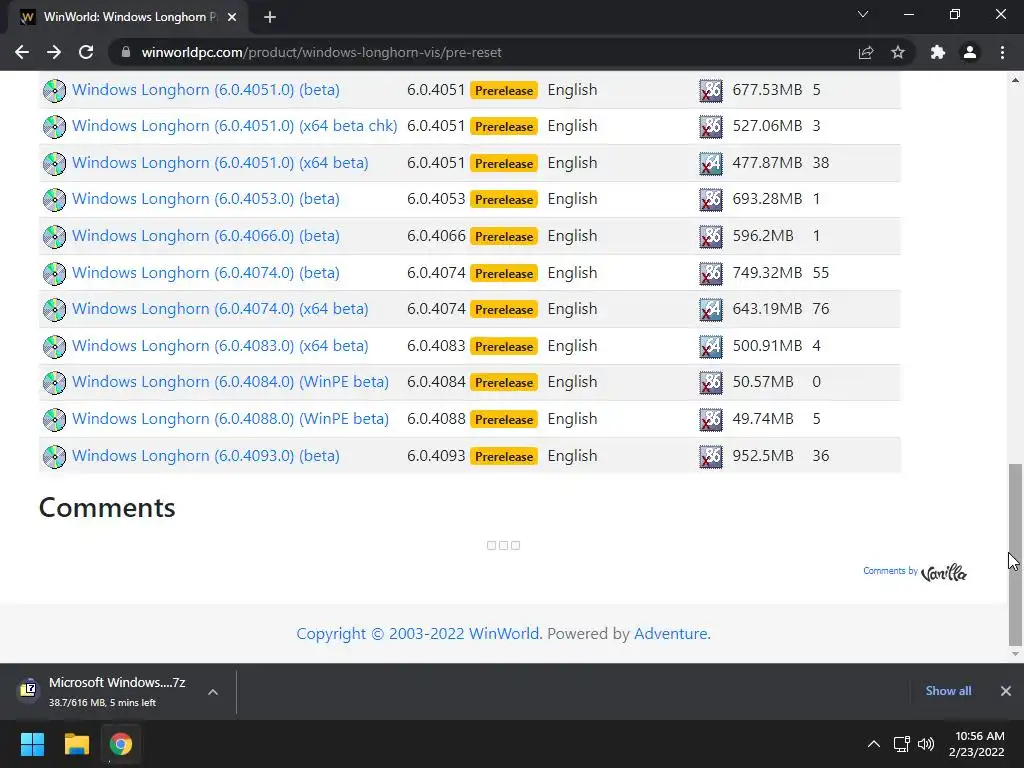Click the 7z file icon in downloads bar
Screen dimensions: 1024x768
[x=29, y=689]
